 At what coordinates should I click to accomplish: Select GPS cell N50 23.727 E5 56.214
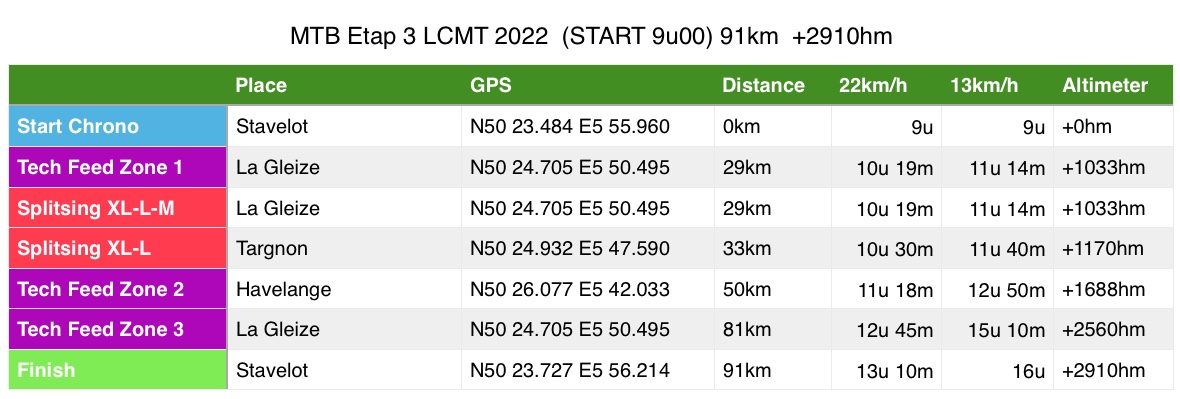[x=588, y=370]
